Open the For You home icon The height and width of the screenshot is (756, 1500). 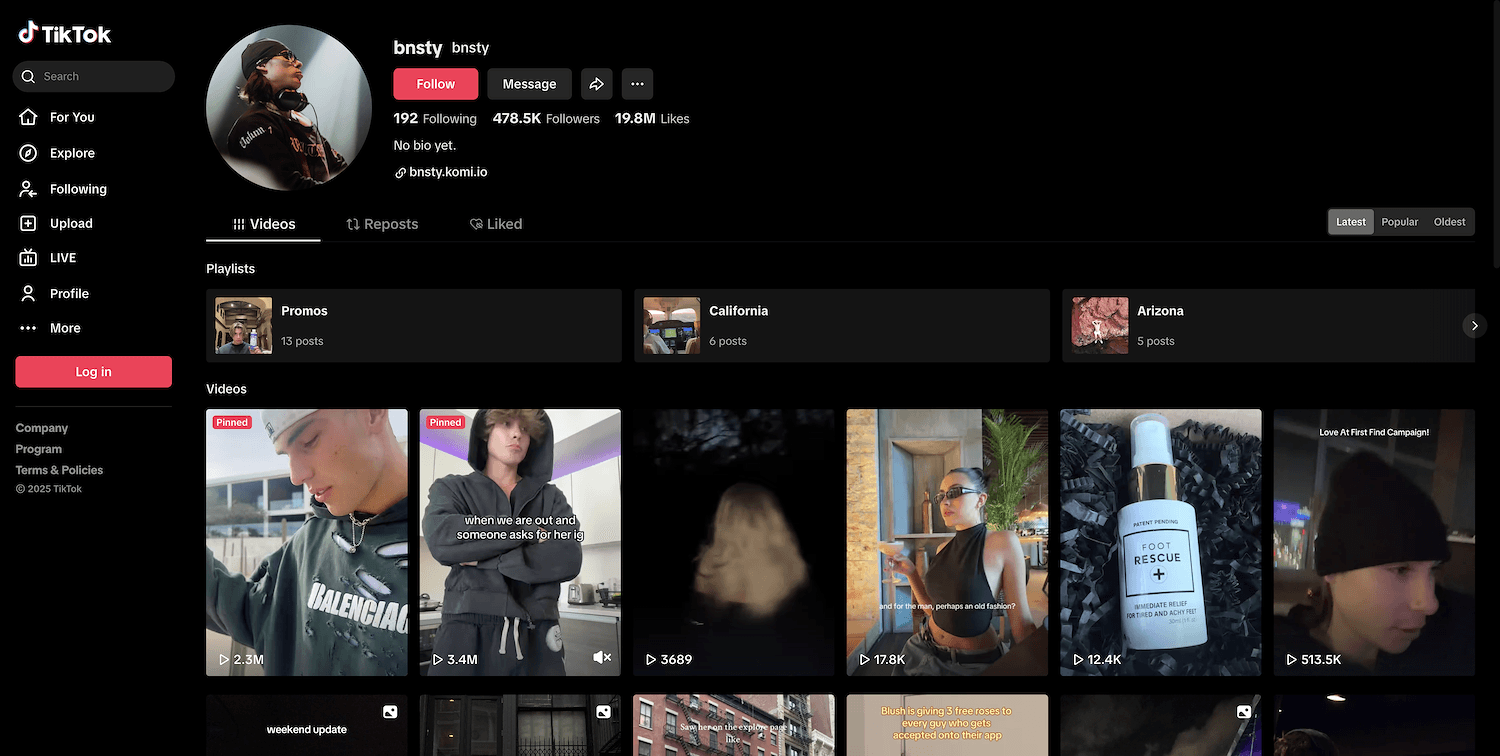click(29, 117)
